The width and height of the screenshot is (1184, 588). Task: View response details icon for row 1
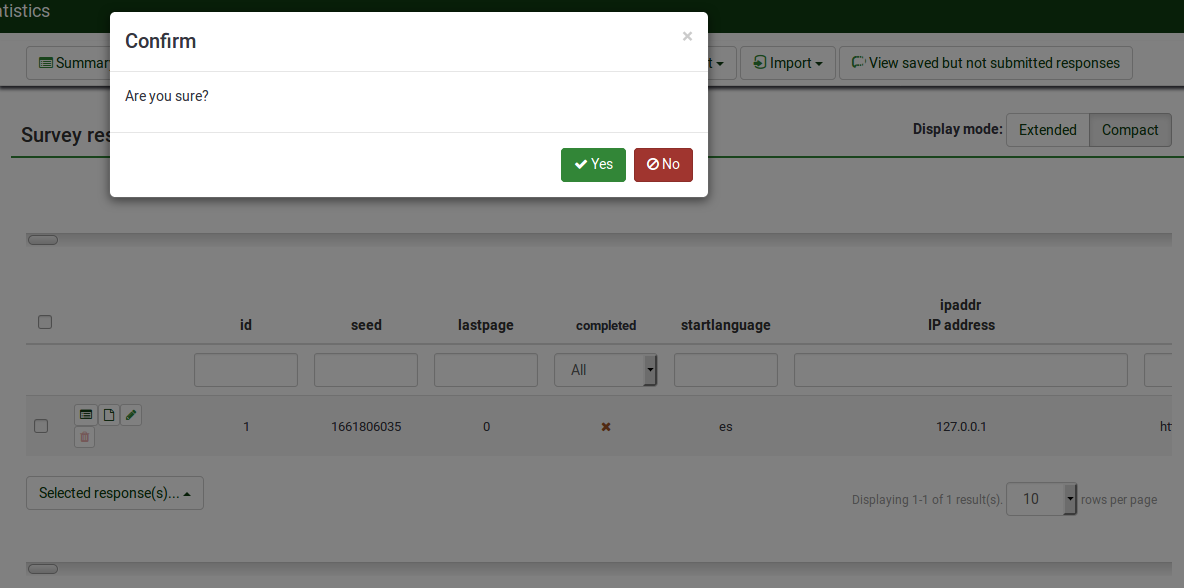click(85, 414)
